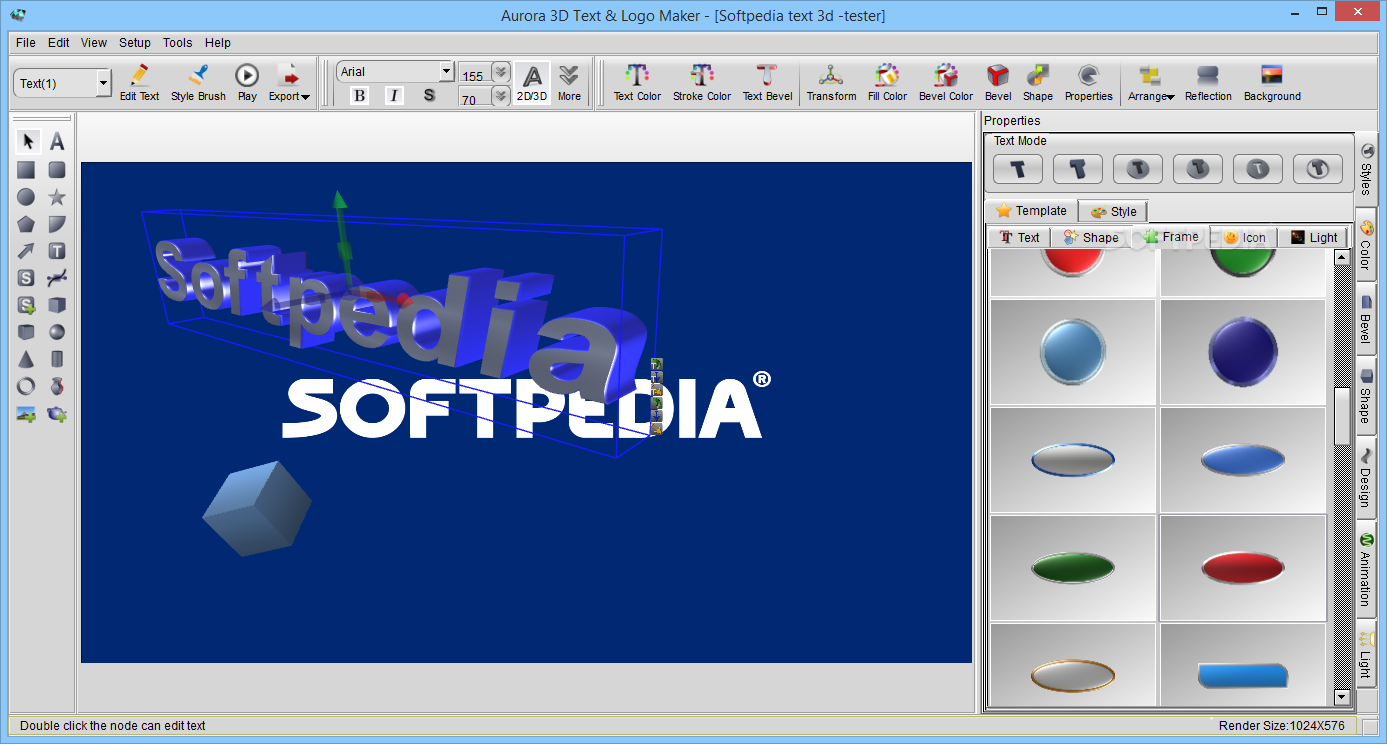1387x744 pixels.
Task: Choose the red oval frame template
Action: [x=1243, y=568]
